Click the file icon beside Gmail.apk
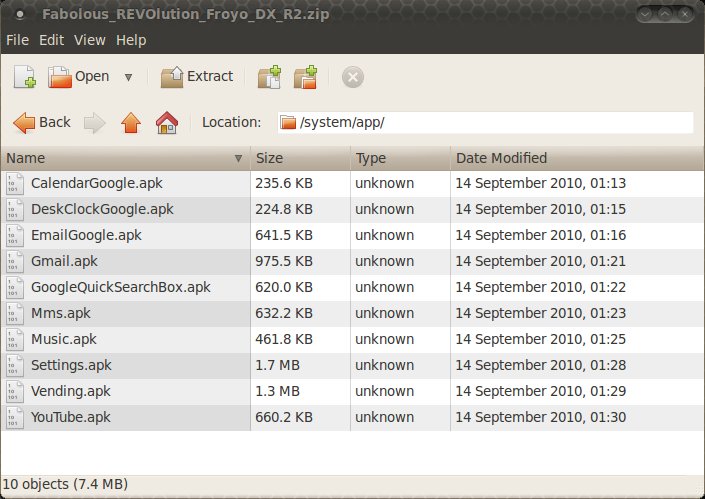 pos(14,262)
